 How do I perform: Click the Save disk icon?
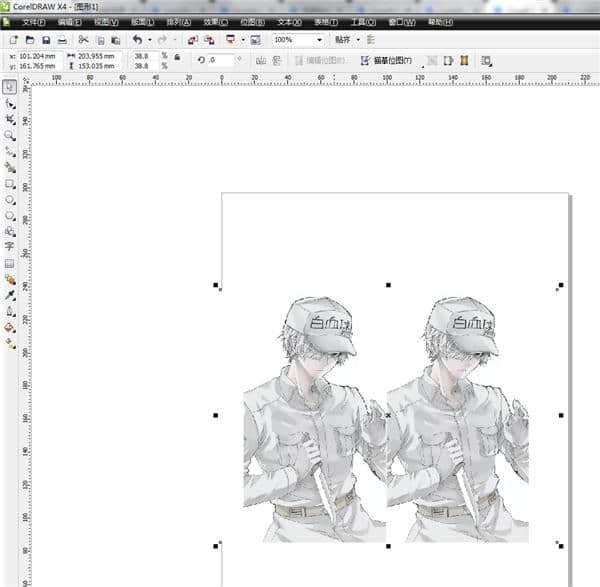(46, 40)
